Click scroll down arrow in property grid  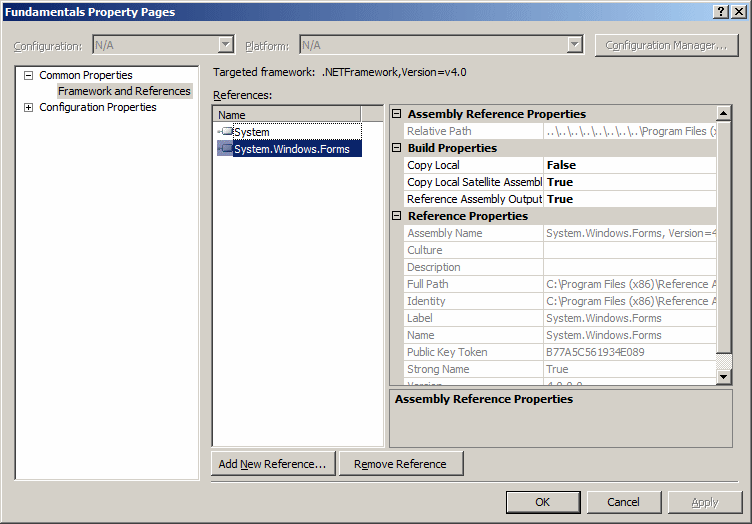(724, 377)
